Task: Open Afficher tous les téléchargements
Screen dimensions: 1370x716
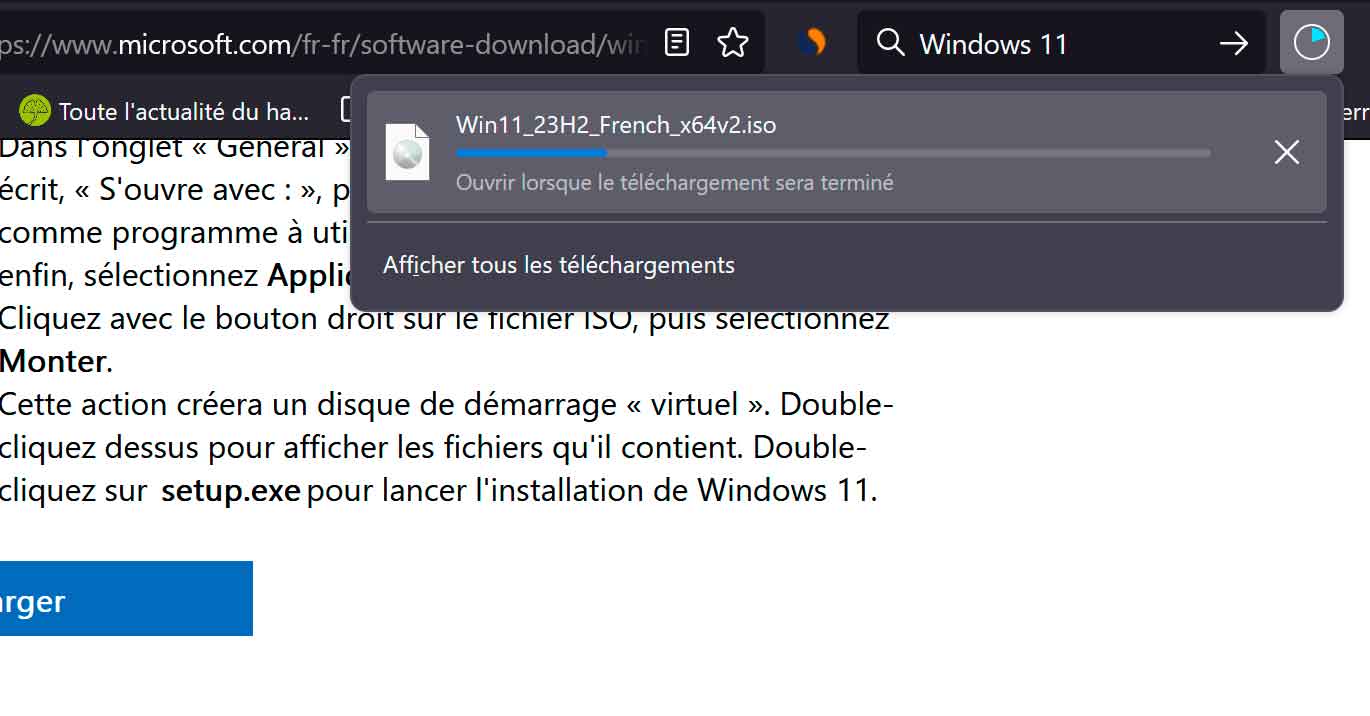Action: [559, 265]
